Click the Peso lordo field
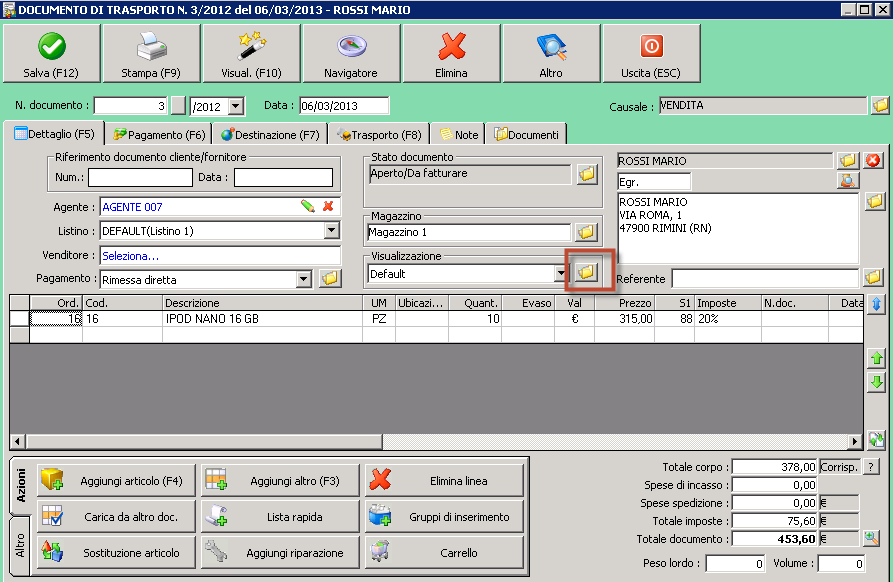Screen dimensions: 894x582 735,563
